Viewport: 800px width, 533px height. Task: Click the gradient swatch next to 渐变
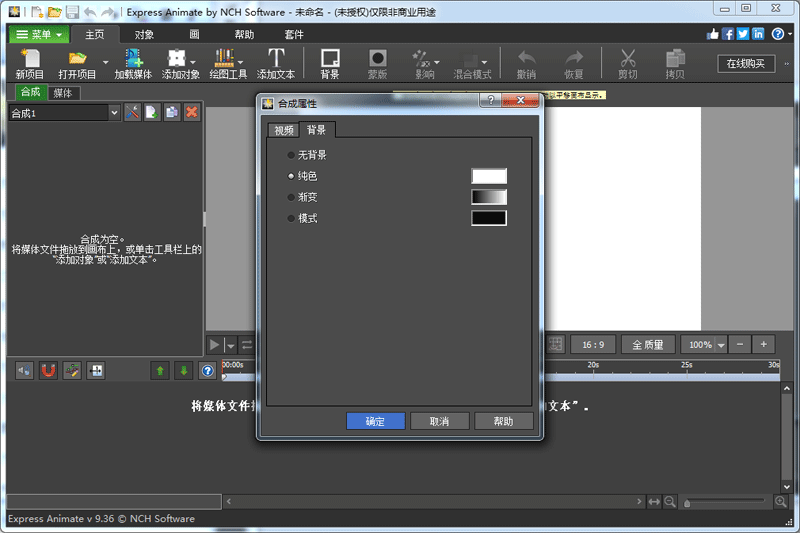coord(489,197)
